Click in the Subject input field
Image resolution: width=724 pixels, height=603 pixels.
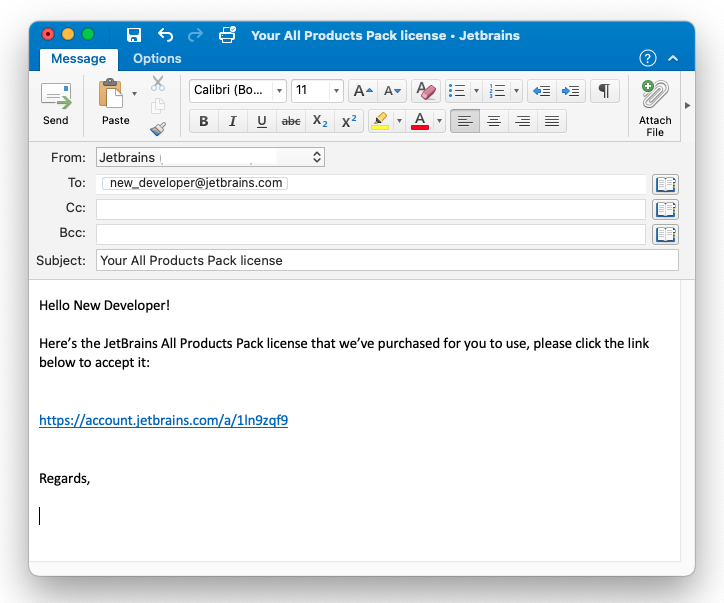click(387, 260)
